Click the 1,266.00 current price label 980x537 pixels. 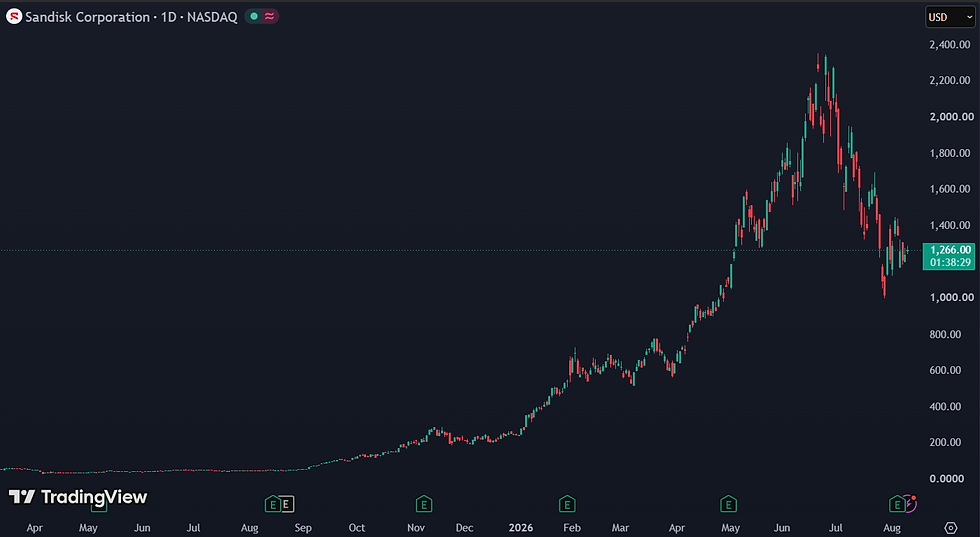click(950, 250)
